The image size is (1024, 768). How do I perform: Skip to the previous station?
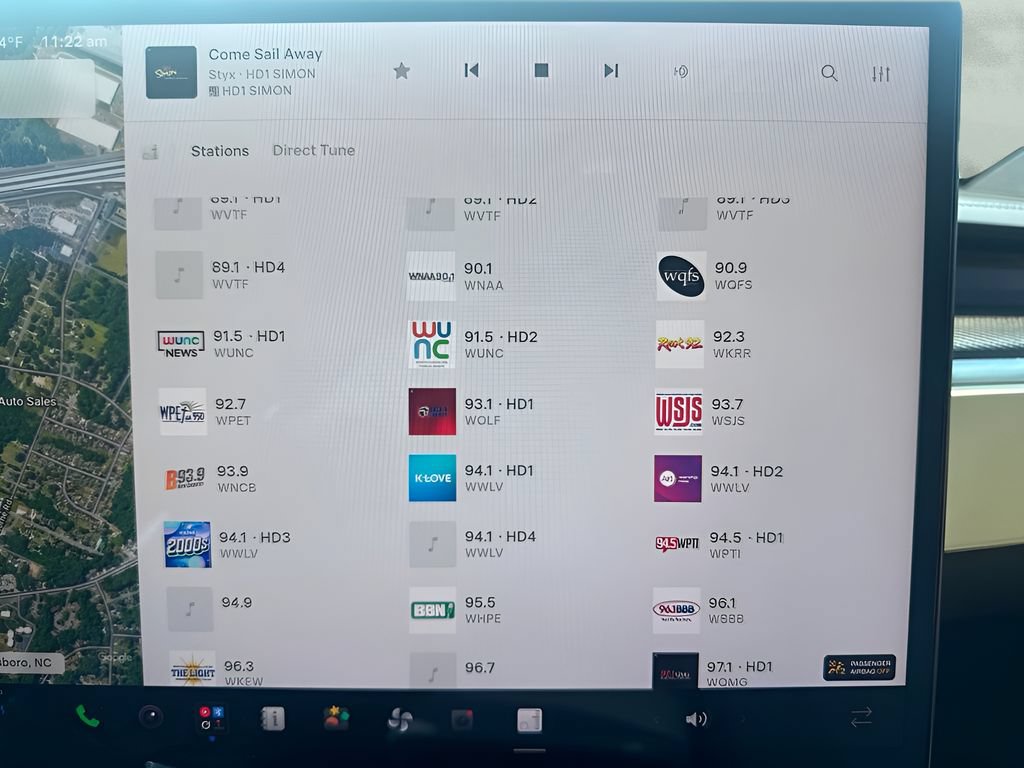point(472,71)
